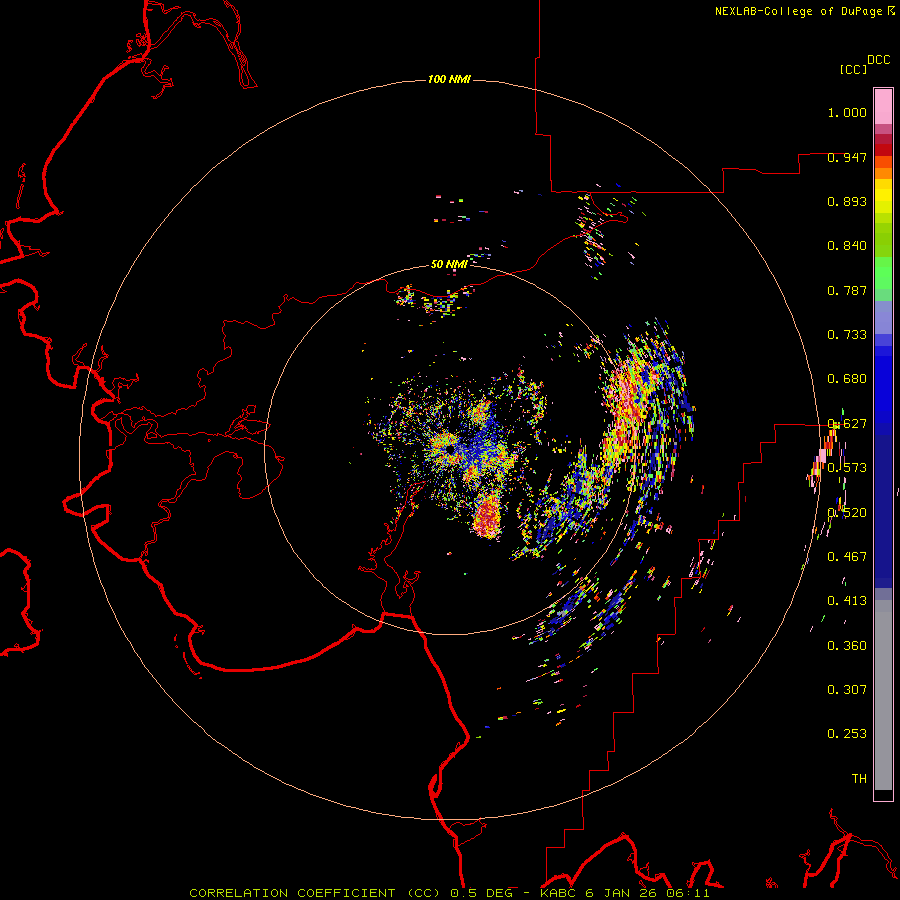Click the radar site center of the rings
The height and width of the screenshot is (900, 900).
[449, 449]
